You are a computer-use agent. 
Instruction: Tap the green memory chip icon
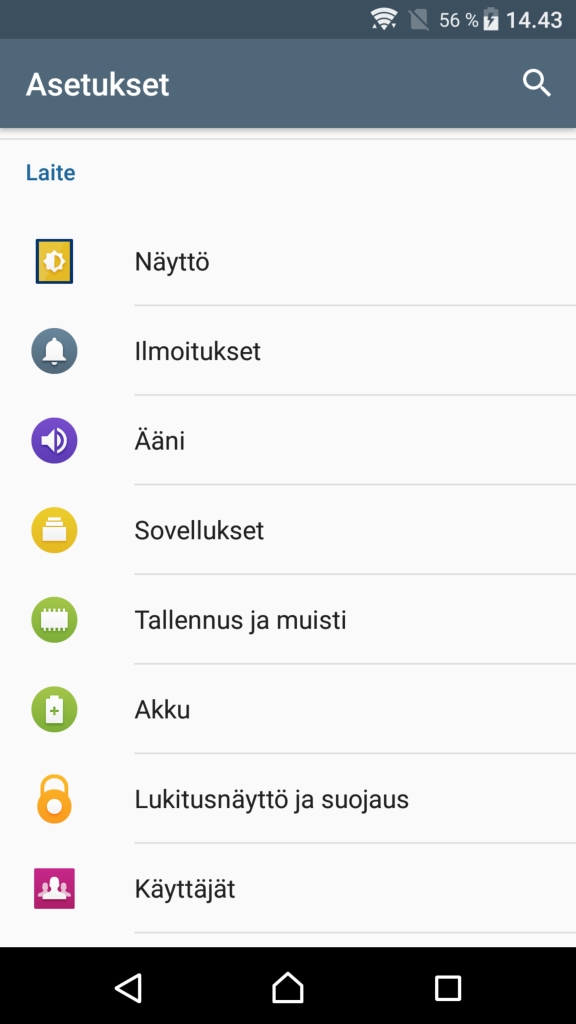pyautogui.click(x=54, y=620)
